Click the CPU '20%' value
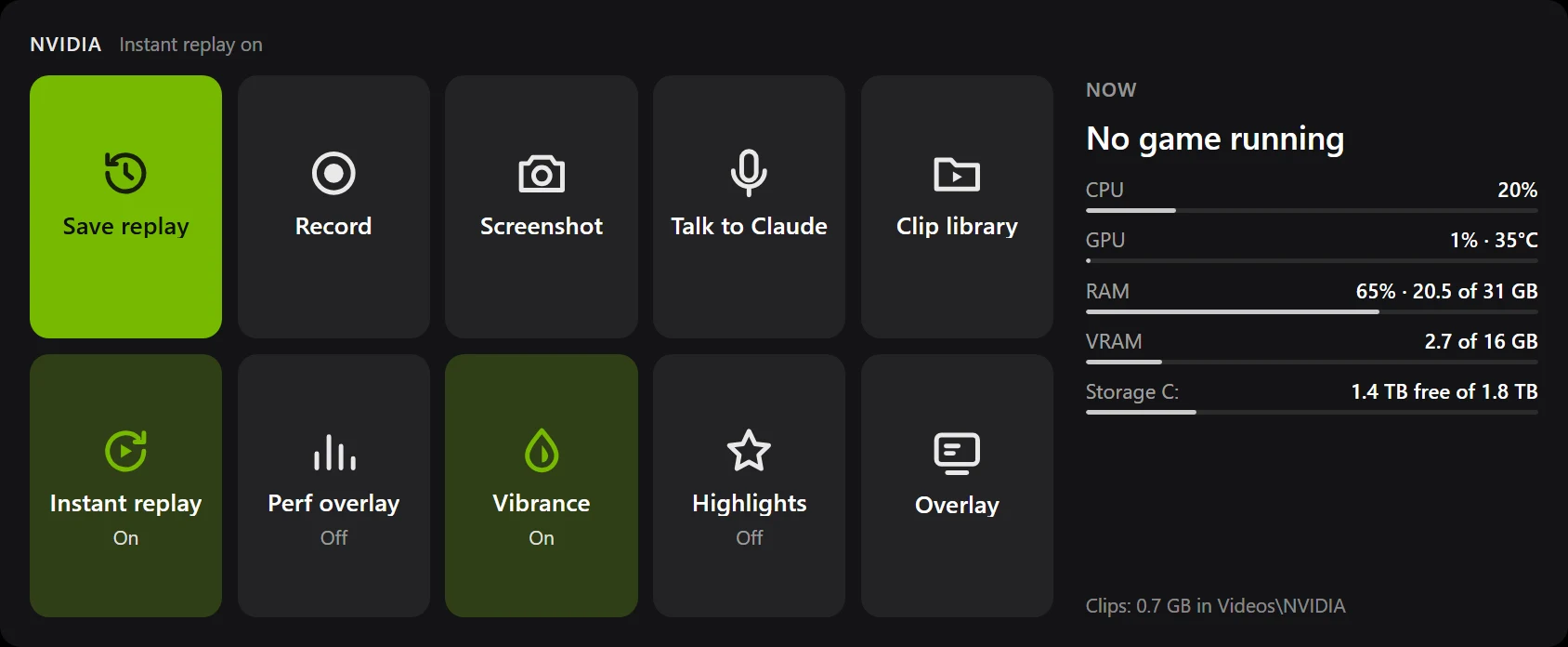This screenshot has height=647, width=1568. click(1517, 190)
